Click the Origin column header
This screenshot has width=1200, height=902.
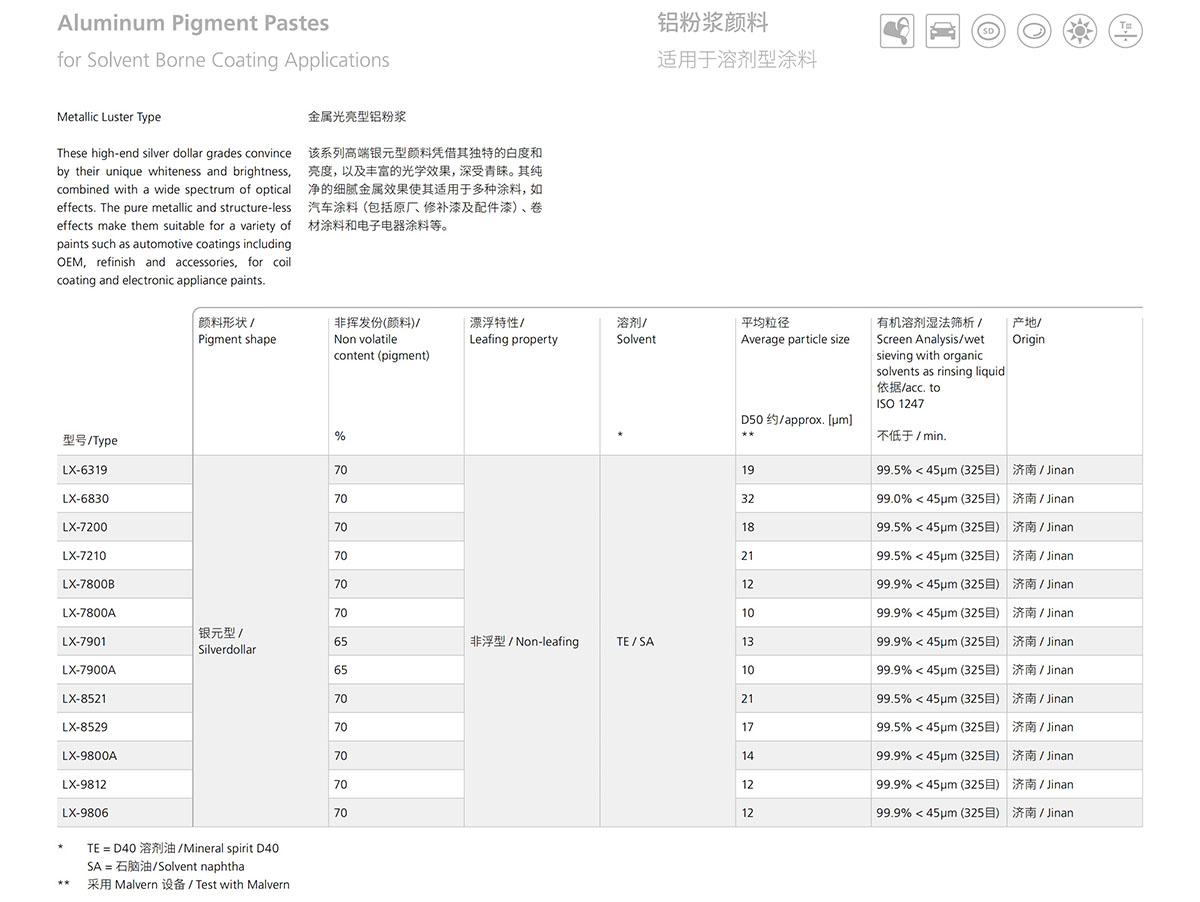click(x=1028, y=339)
